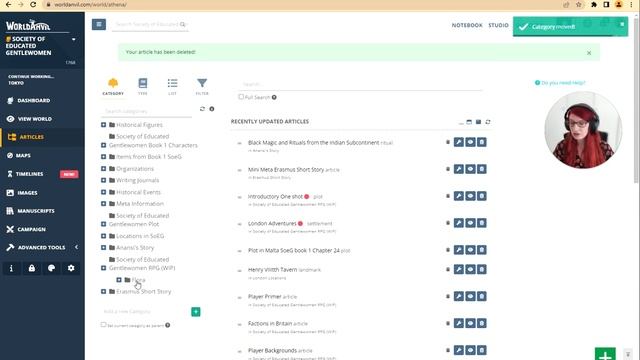
Task: Reload the browser page
Action: 33,5
